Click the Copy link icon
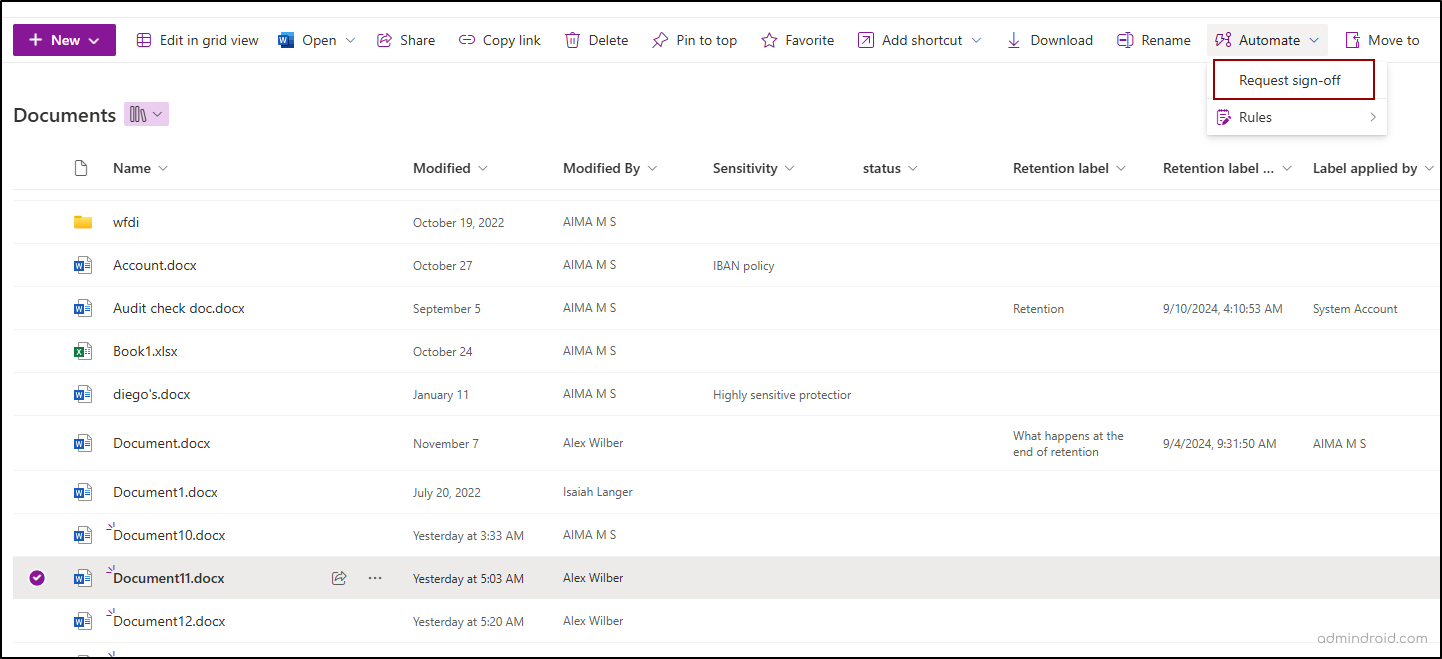1442x659 pixels. [467, 40]
